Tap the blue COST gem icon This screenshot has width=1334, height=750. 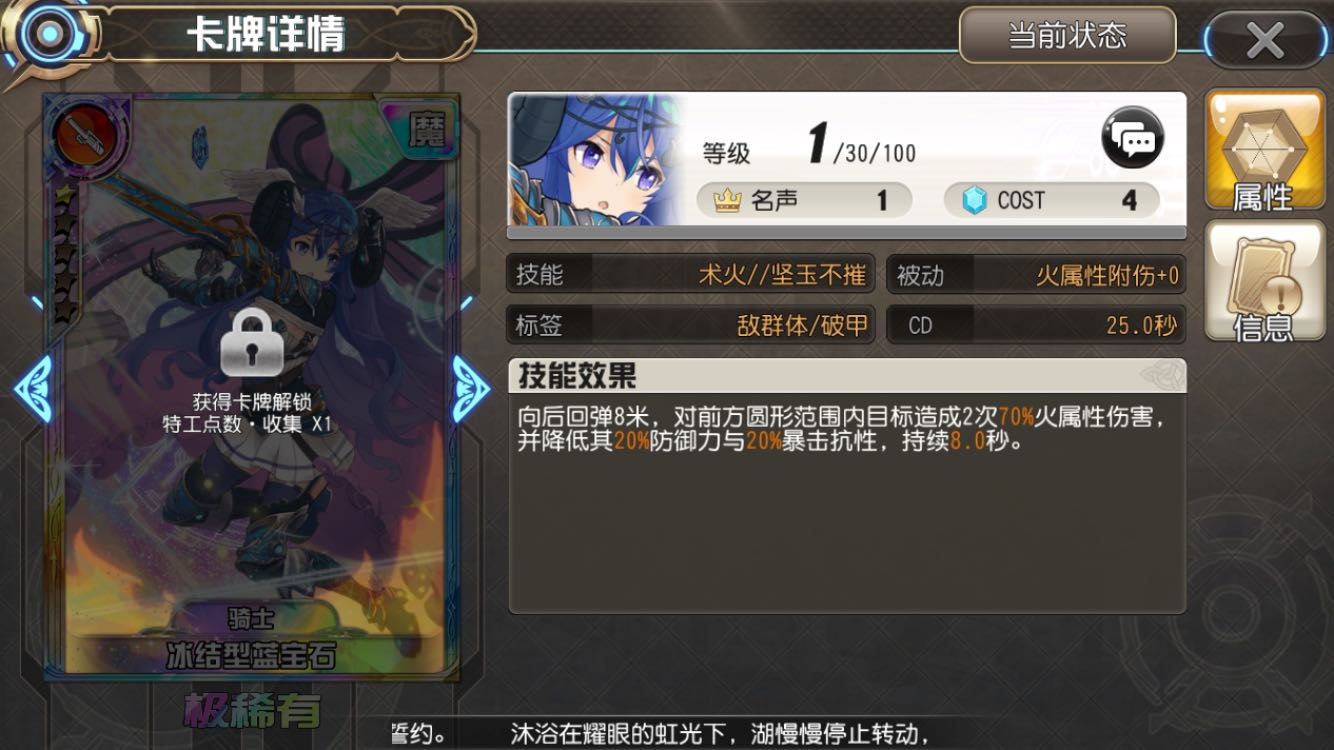(973, 201)
